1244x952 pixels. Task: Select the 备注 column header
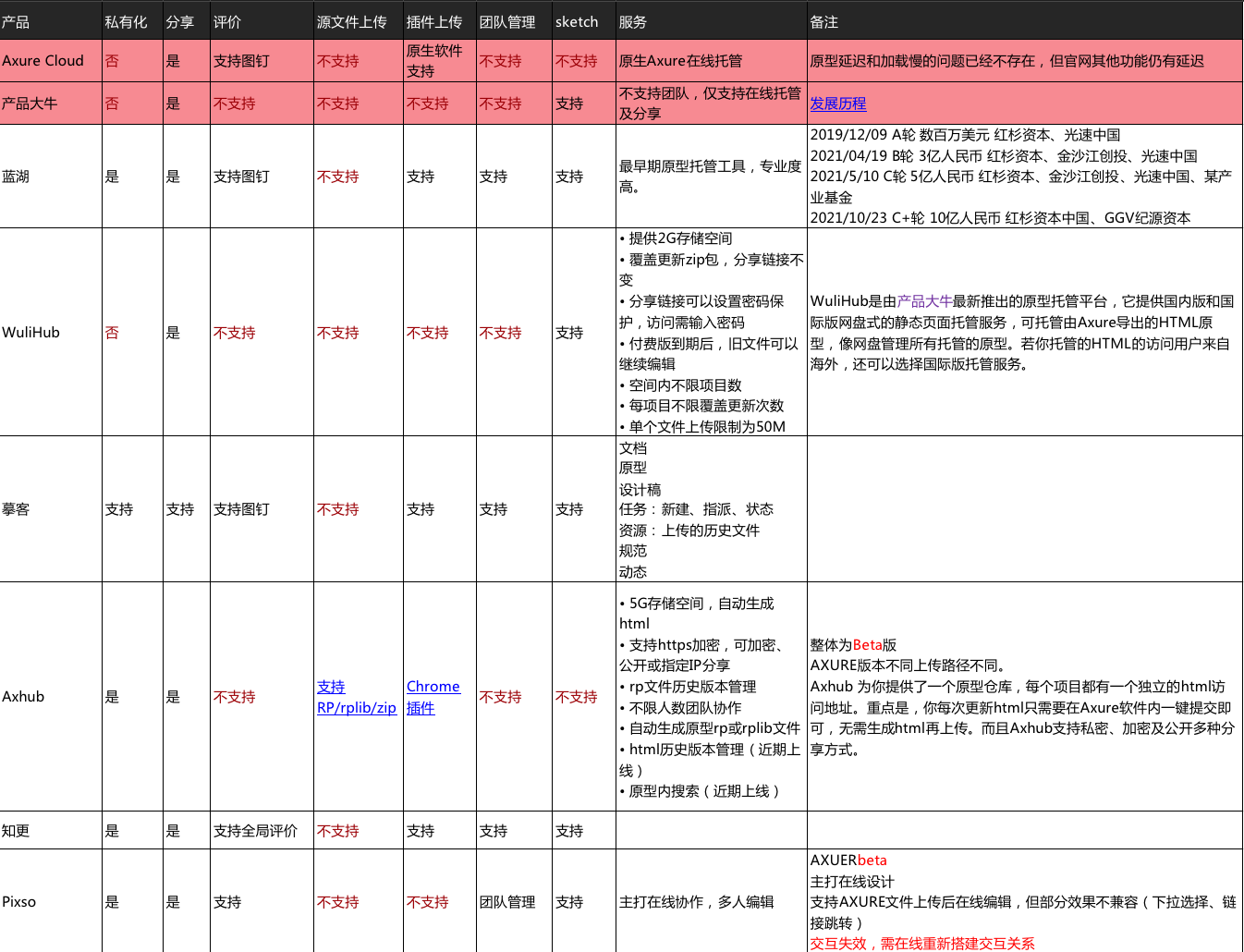(1025, 21)
